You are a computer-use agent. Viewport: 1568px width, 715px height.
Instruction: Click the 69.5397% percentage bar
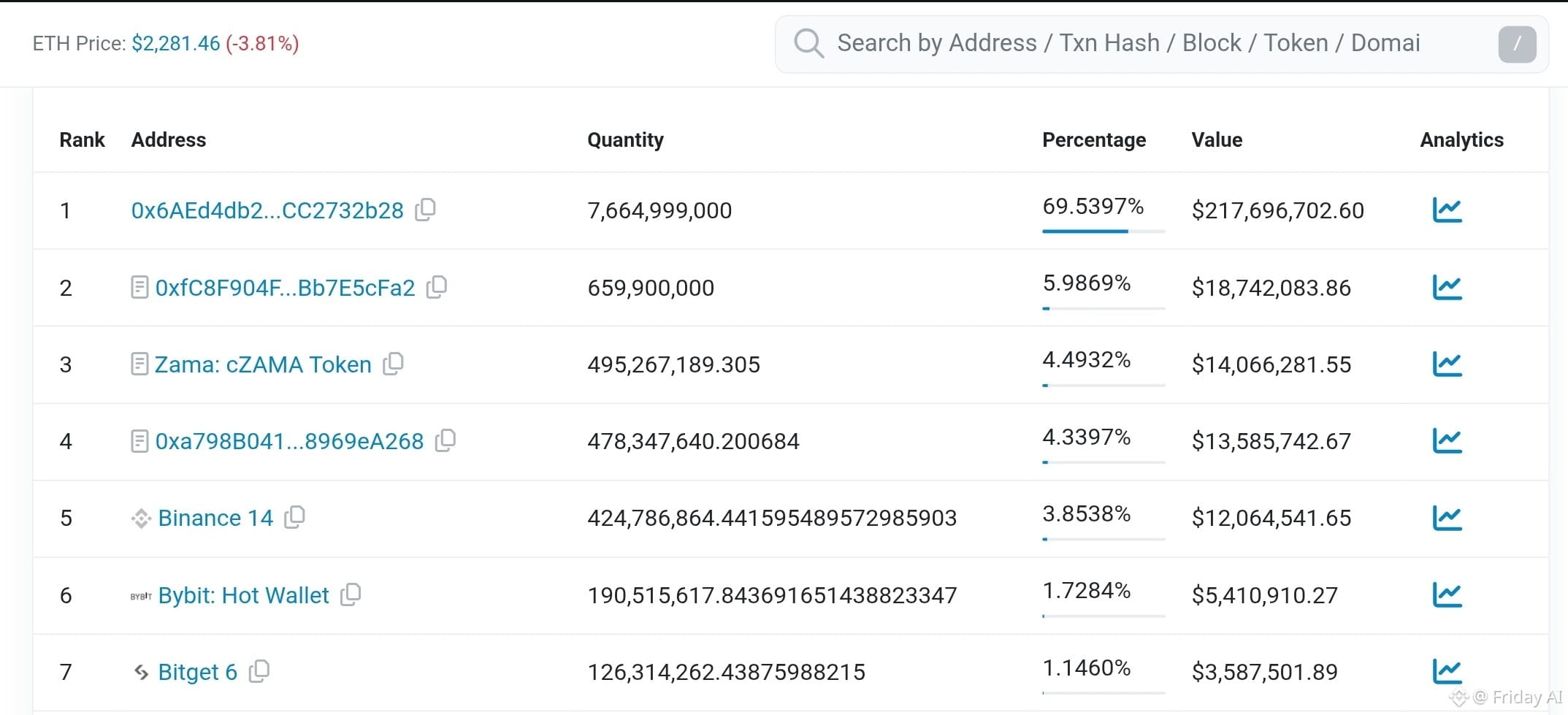1104,232
